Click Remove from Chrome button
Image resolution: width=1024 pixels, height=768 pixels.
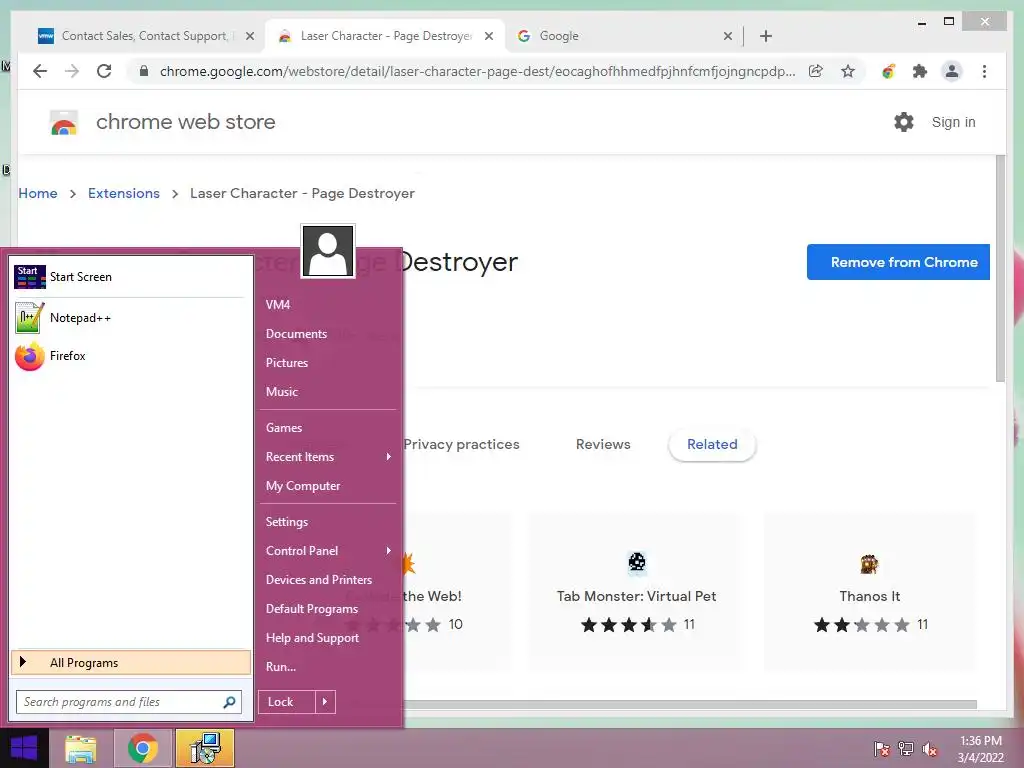point(899,262)
